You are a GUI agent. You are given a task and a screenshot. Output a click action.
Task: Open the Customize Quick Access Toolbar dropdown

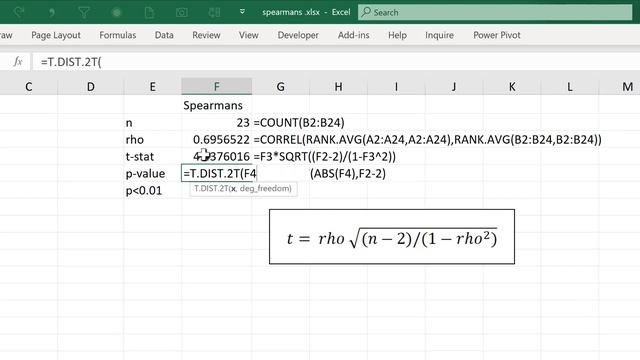click(242, 12)
